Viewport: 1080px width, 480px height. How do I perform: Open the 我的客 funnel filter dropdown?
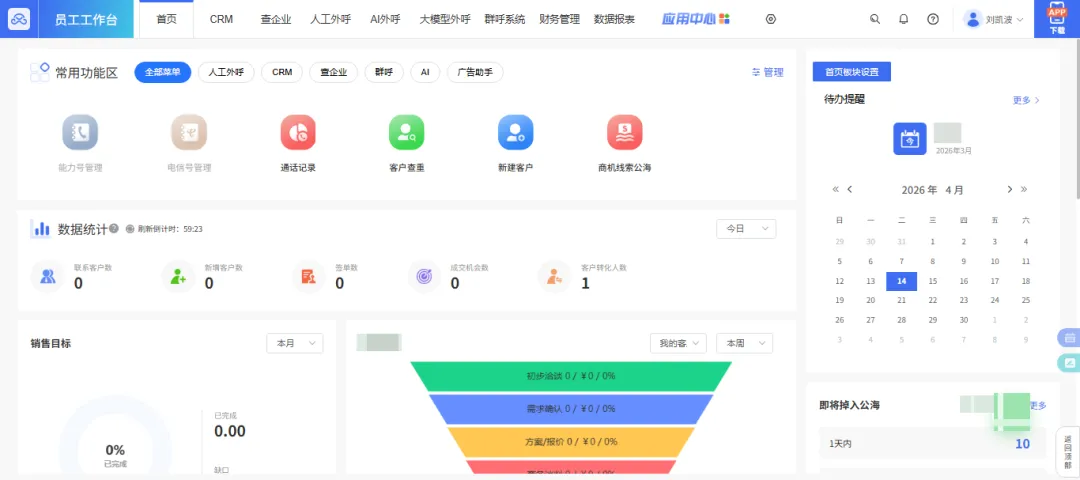tap(678, 343)
